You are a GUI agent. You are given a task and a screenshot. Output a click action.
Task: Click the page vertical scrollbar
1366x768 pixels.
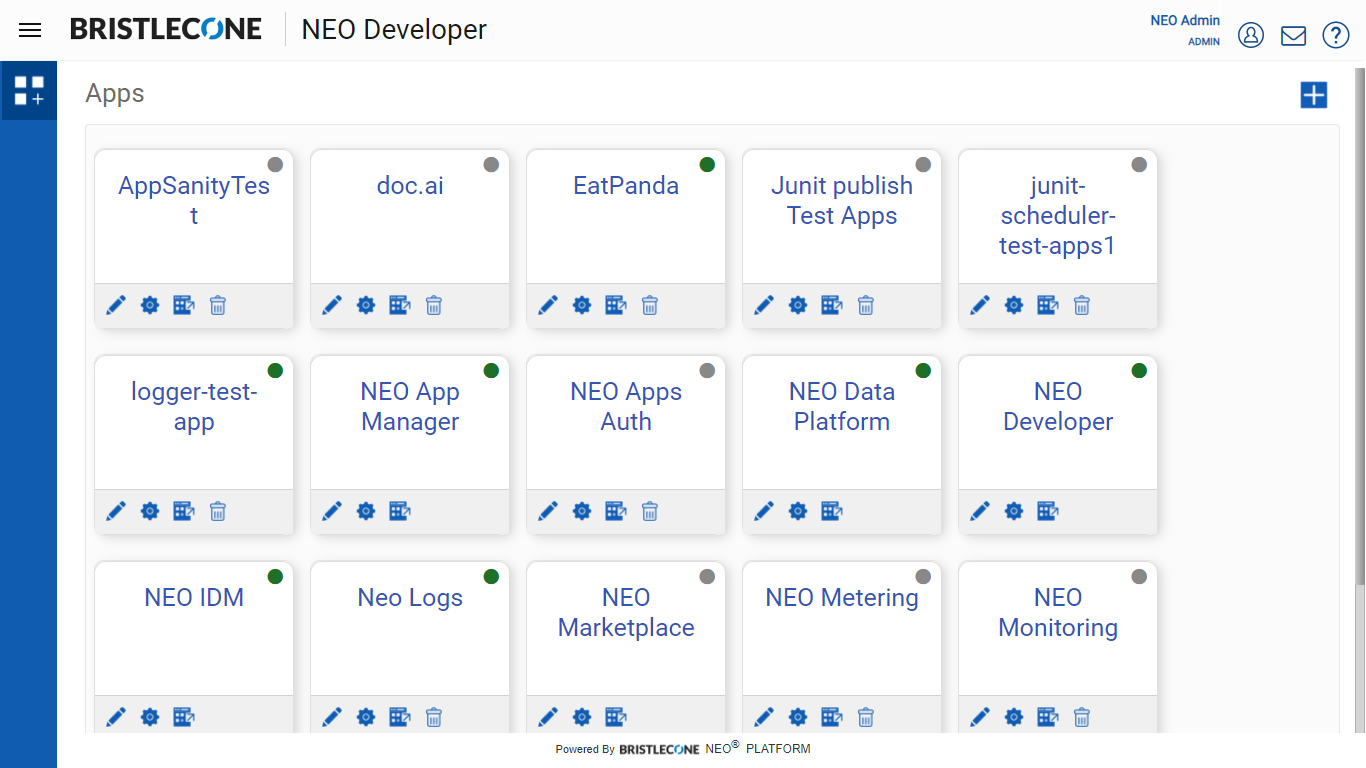1359,325
